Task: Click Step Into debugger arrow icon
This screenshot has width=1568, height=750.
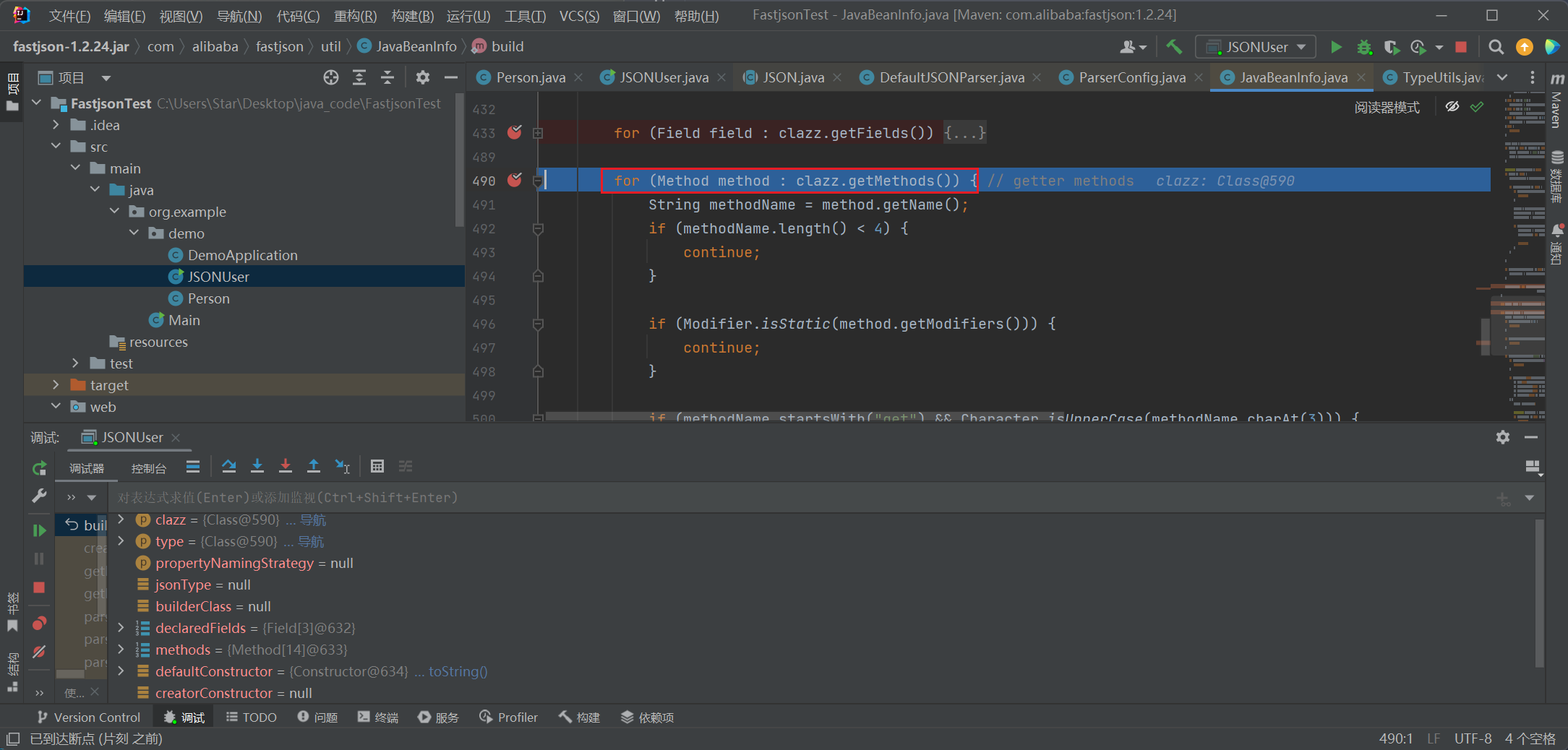Action: [x=257, y=467]
